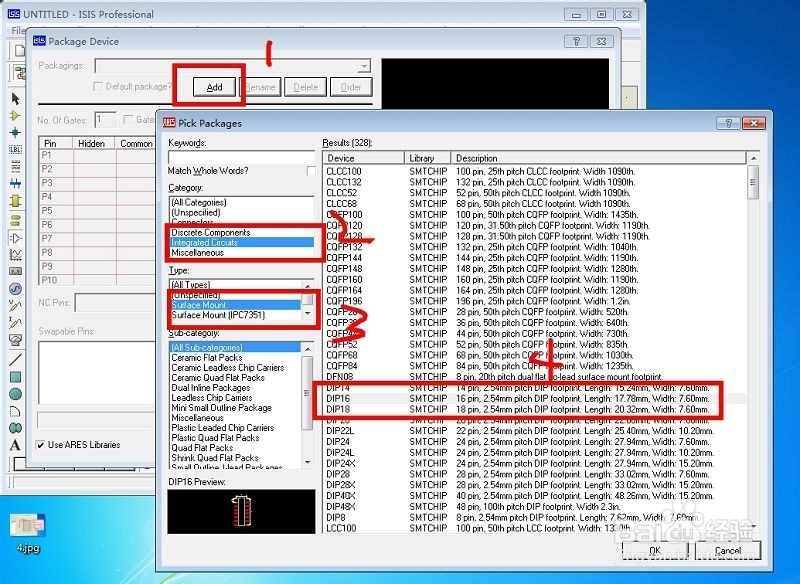Select the Graph Mode tool
This screenshot has width=800, height=584.
(x=15, y=255)
